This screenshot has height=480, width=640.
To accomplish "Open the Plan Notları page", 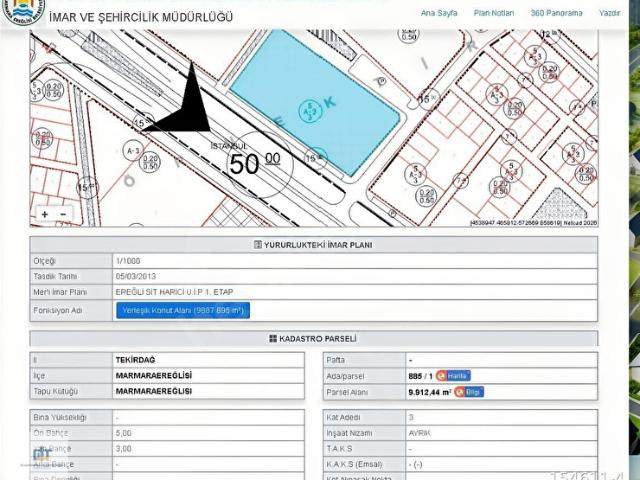I will click(x=493, y=13).
